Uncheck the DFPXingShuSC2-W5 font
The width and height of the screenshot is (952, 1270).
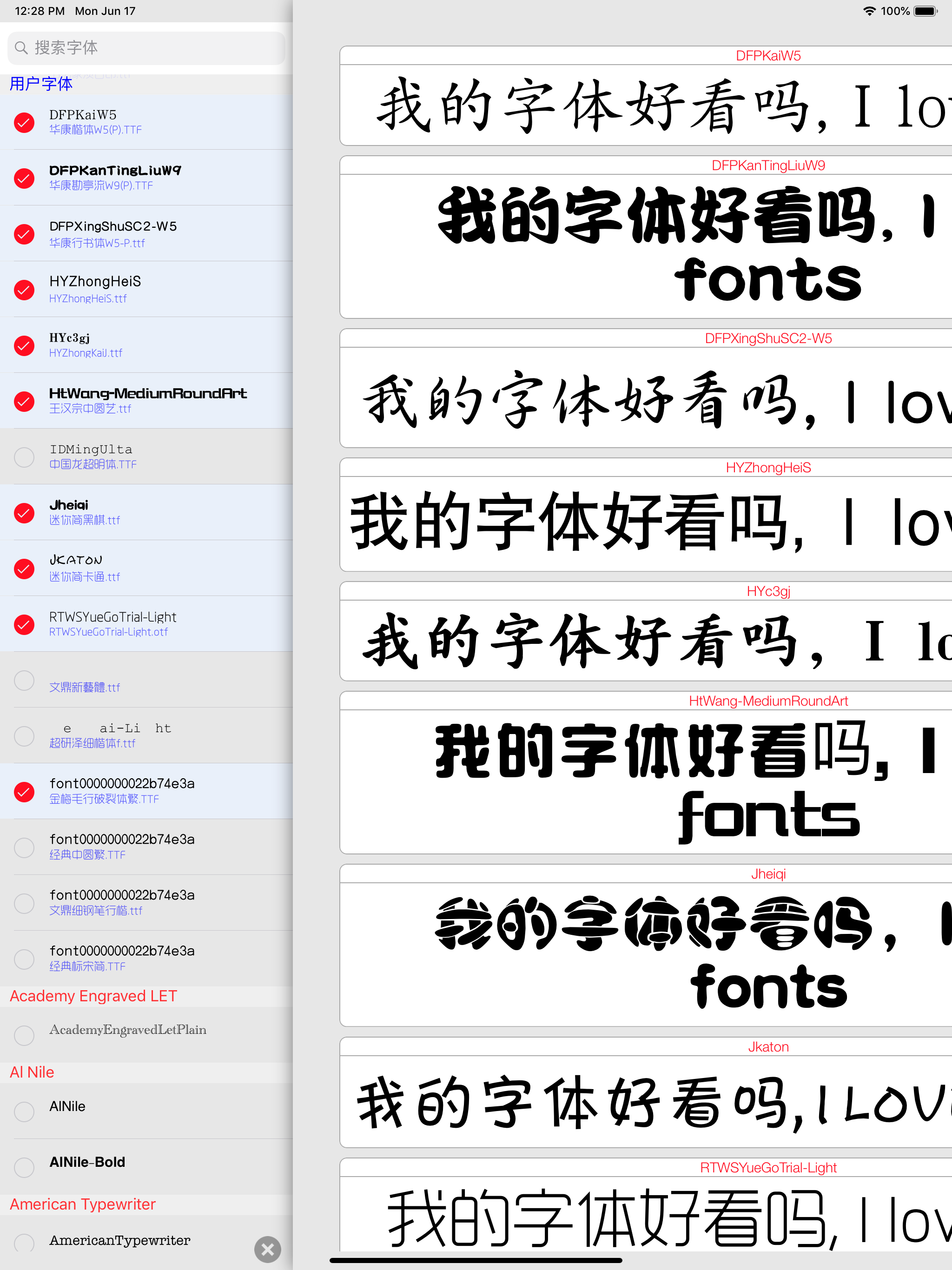[x=24, y=234]
